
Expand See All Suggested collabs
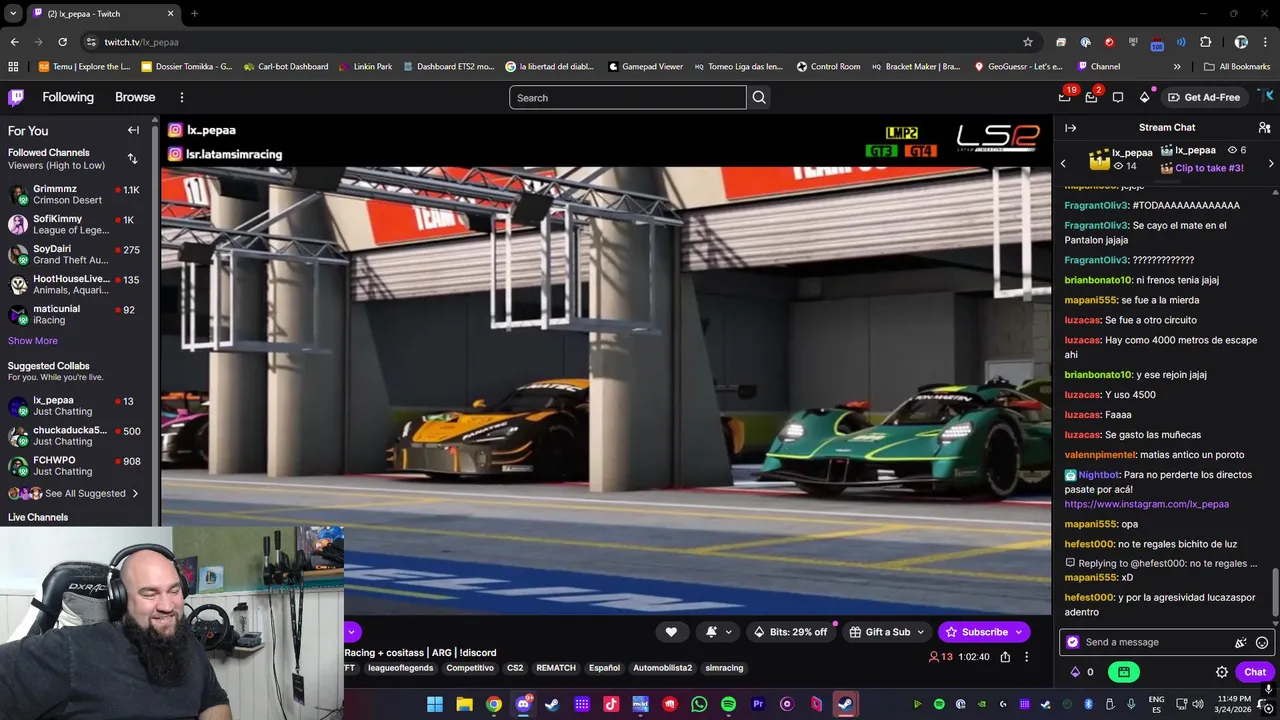click(x=73, y=493)
